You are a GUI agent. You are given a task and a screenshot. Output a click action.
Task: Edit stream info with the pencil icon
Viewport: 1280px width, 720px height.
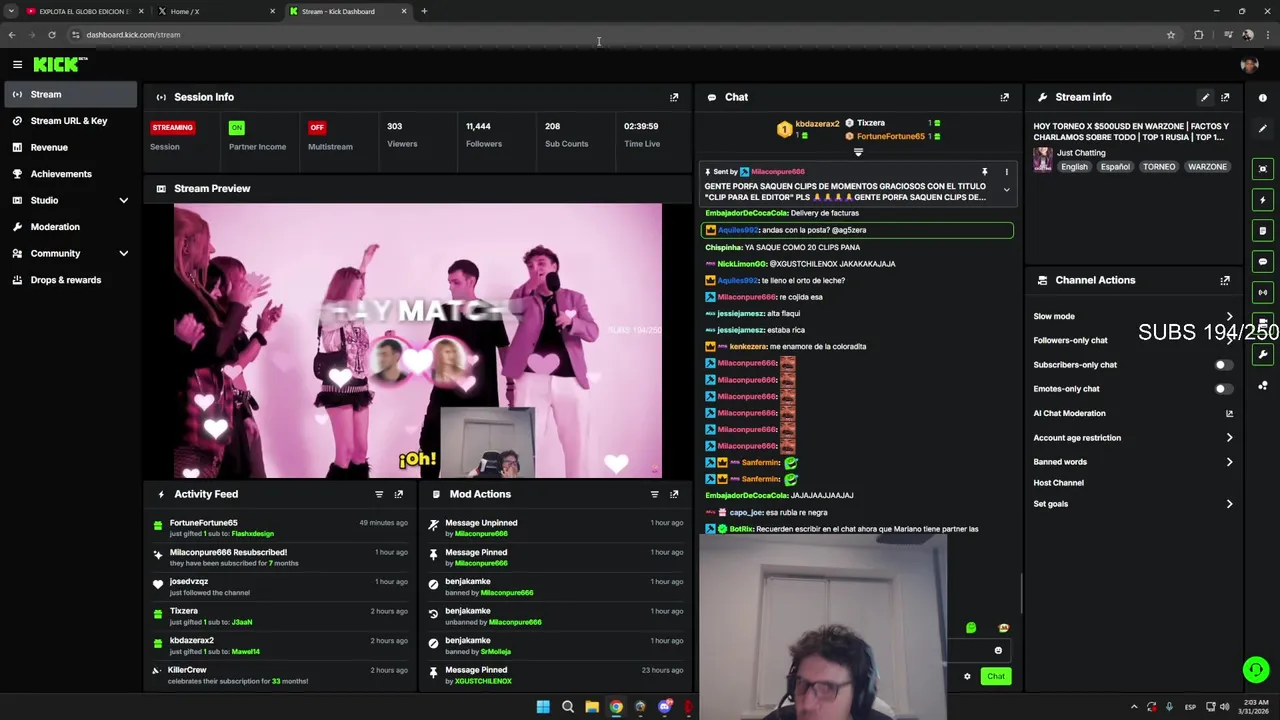click(1205, 97)
